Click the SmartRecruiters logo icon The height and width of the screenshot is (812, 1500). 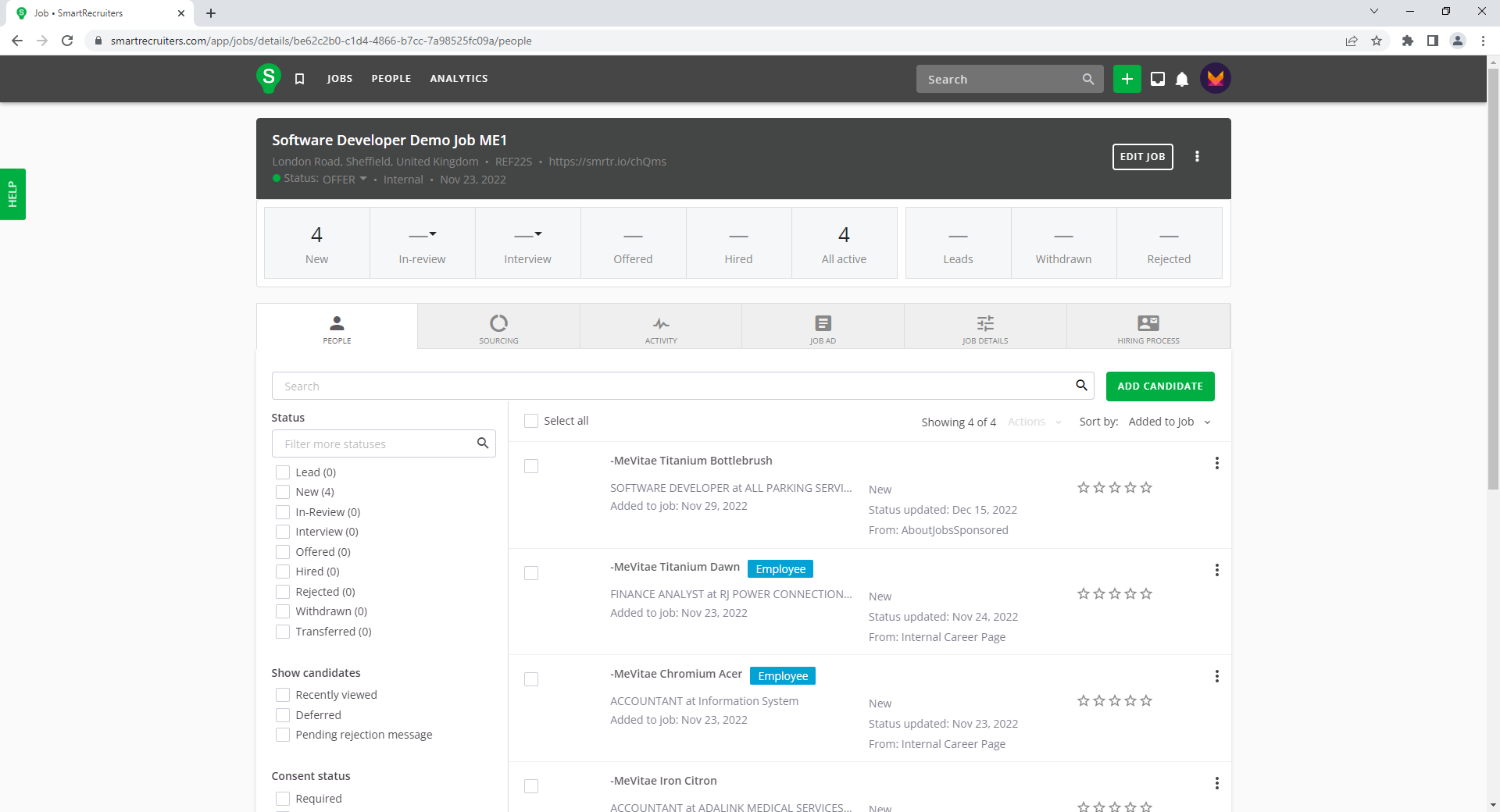(268, 78)
